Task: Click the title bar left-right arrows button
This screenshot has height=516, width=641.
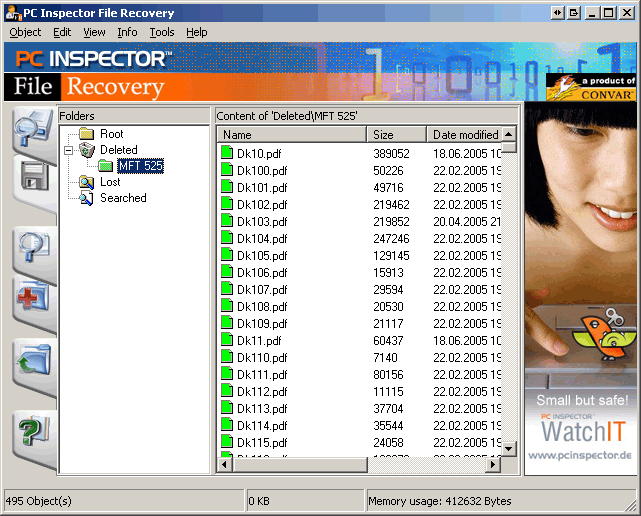Action: [x=557, y=13]
